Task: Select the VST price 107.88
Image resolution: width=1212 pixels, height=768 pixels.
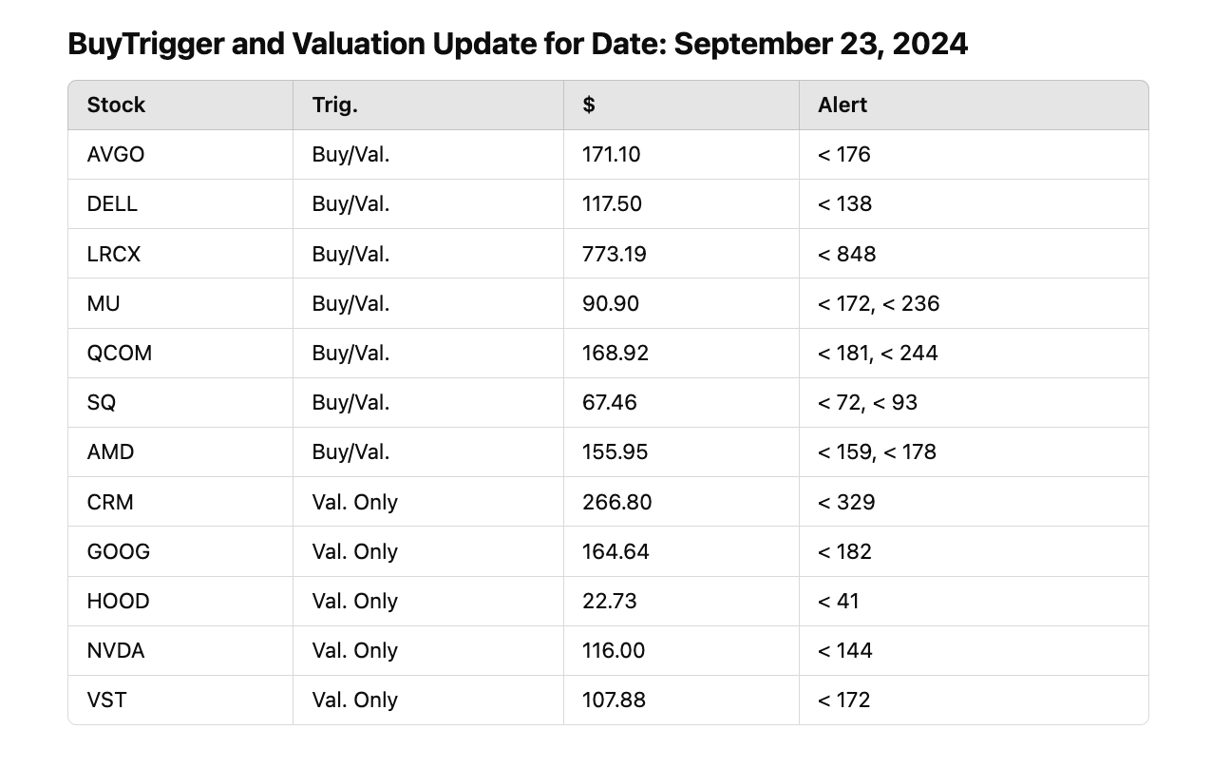Action: (613, 700)
